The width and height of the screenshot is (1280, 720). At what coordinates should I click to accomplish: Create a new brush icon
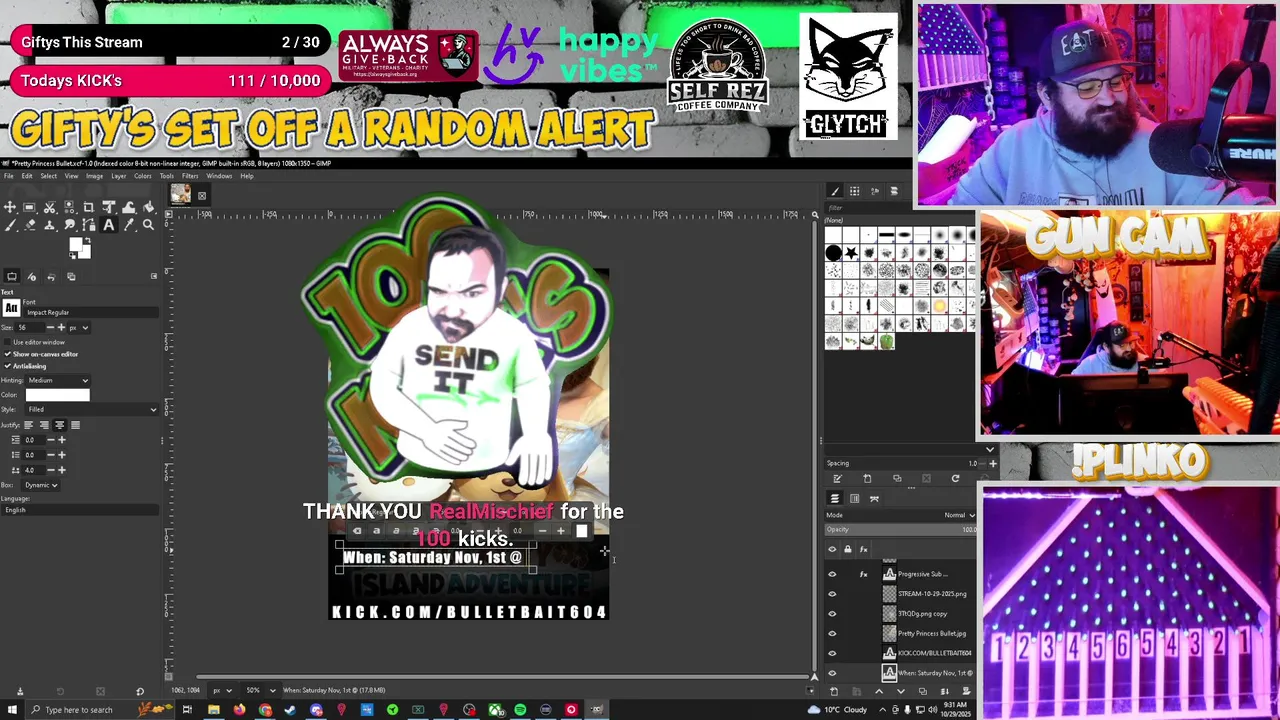867,478
